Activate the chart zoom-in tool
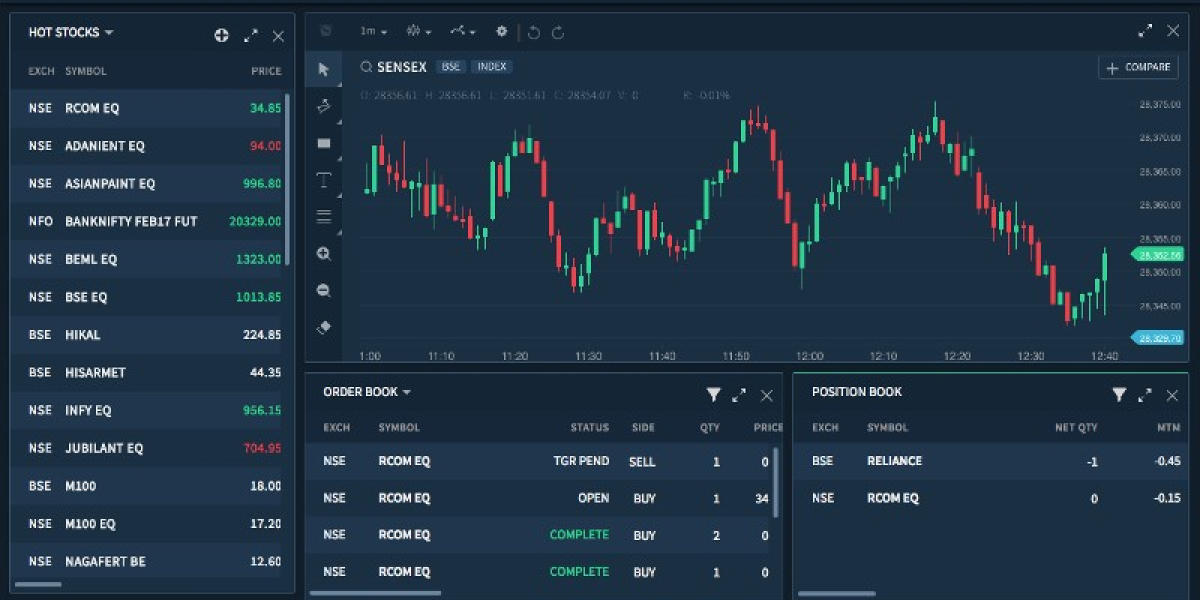 pyautogui.click(x=324, y=254)
